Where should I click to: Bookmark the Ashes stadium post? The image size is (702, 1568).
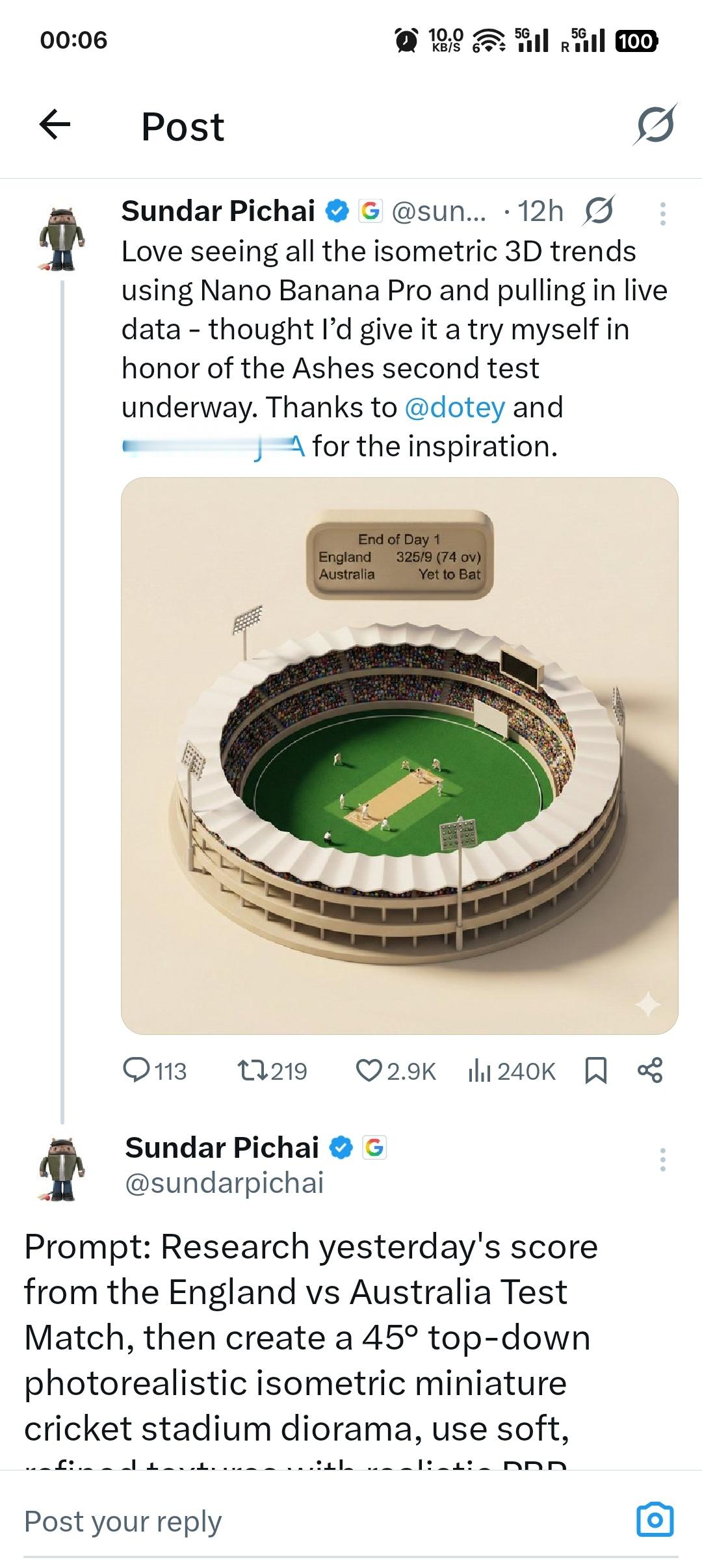[x=596, y=1070]
